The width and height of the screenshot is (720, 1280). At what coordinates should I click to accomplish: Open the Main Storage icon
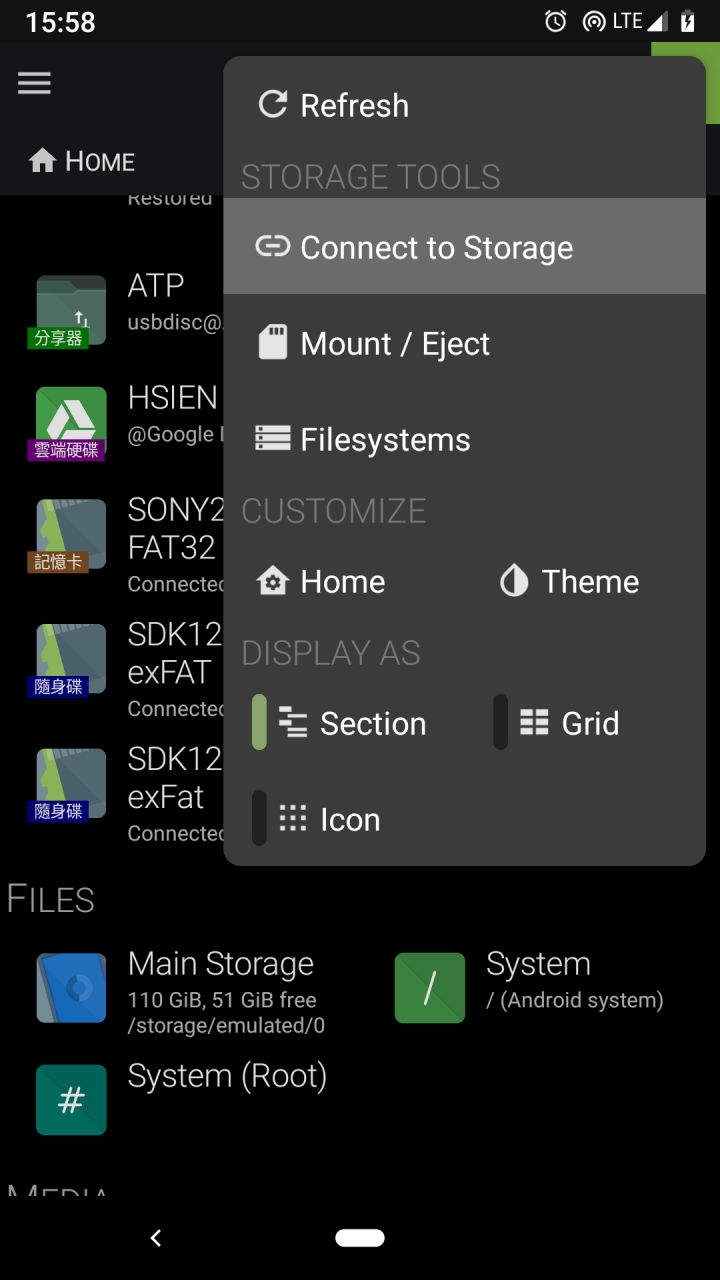click(71, 988)
